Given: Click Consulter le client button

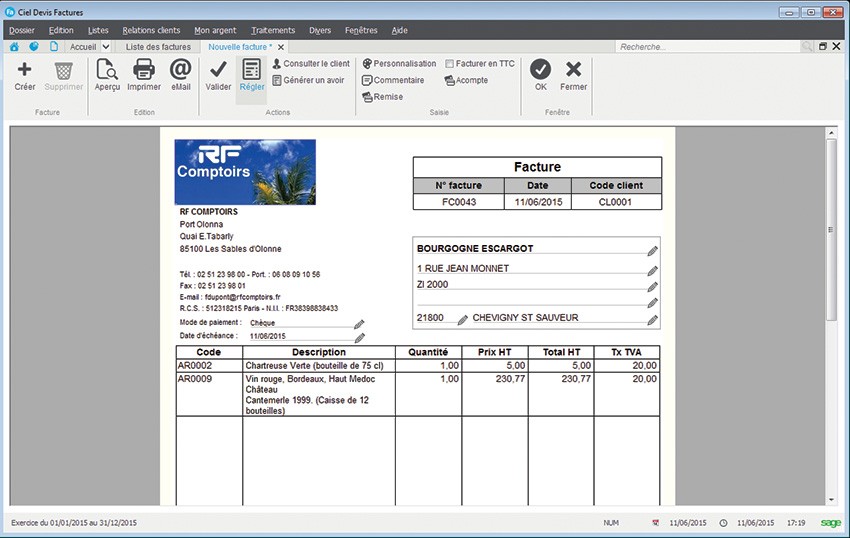Looking at the screenshot, I should tap(311, 63).
